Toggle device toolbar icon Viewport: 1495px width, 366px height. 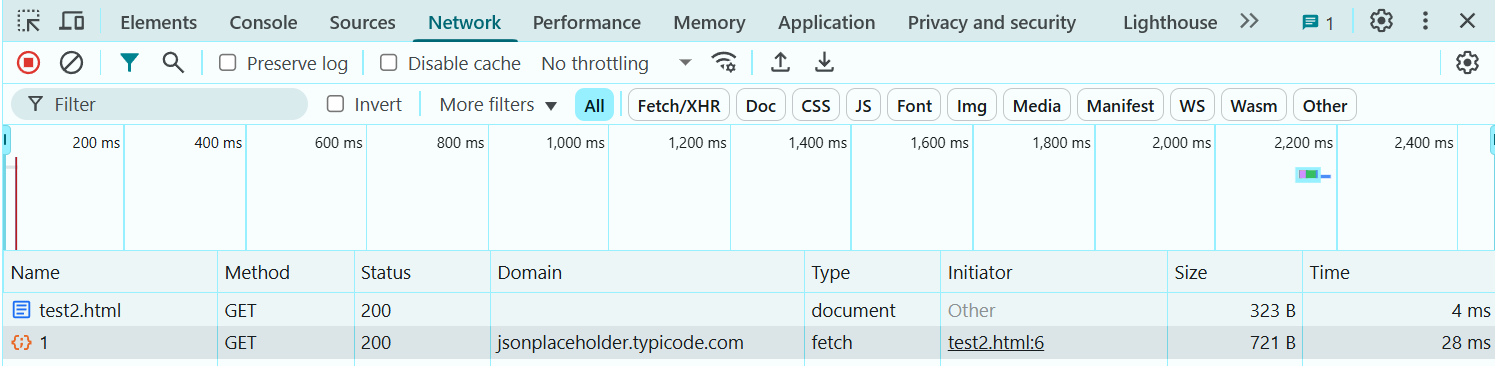coord(71,21)
